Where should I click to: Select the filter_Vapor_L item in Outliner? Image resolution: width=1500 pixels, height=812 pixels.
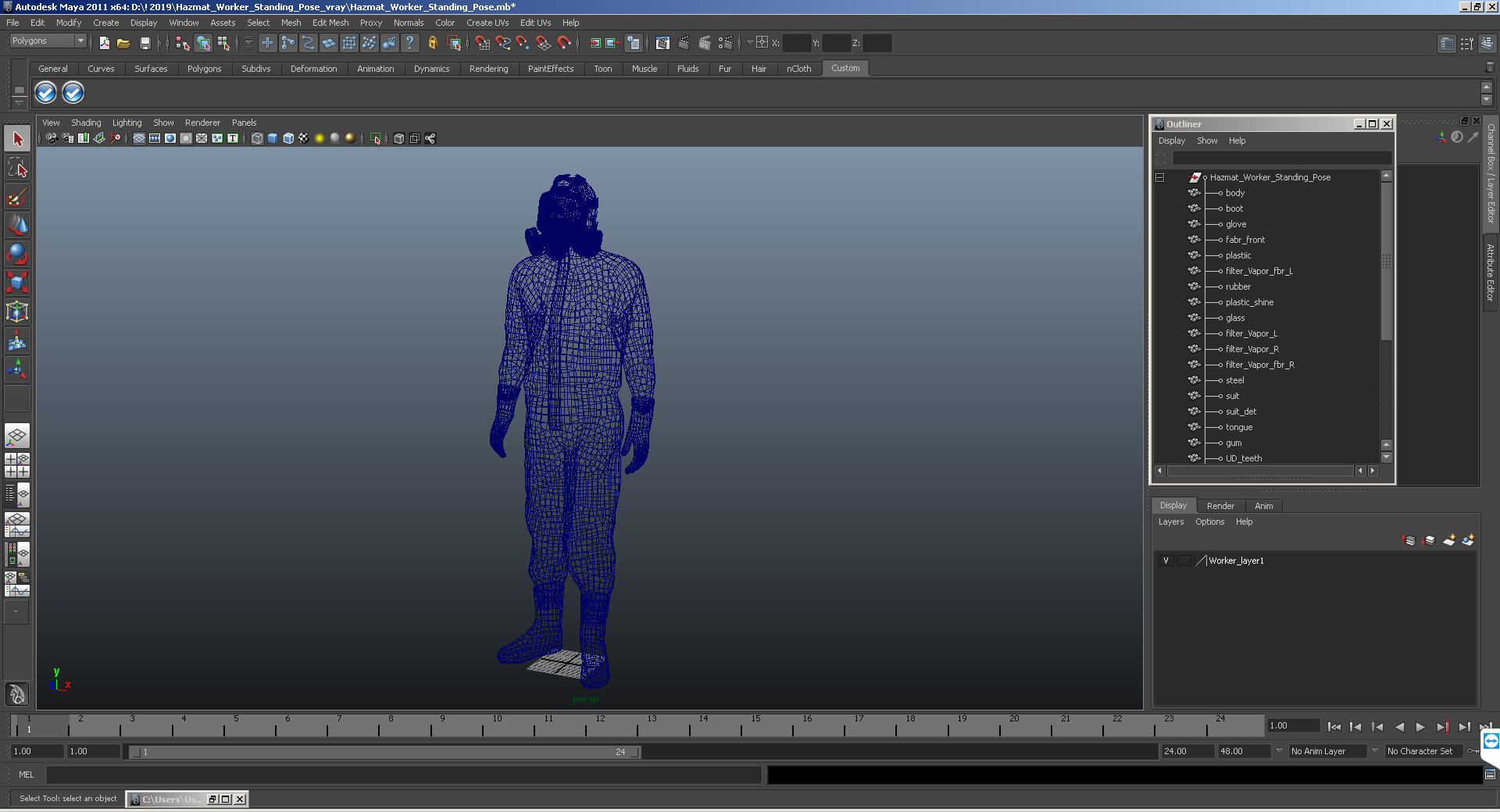[x=1251, y=333]
